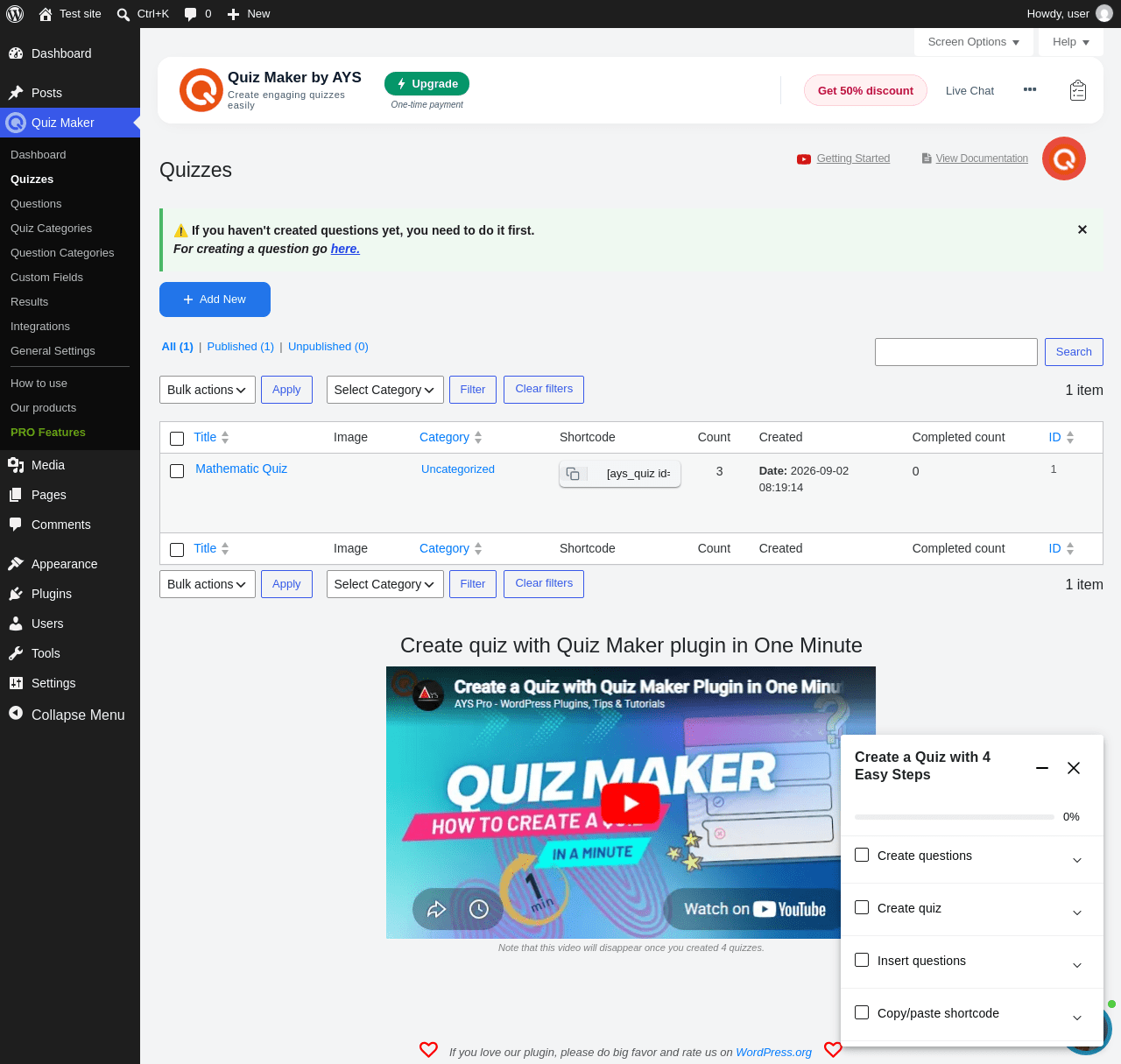Open the top Select Category dropdown
The height and width of the screenshot is (1064, 1121).
(385, 390)
